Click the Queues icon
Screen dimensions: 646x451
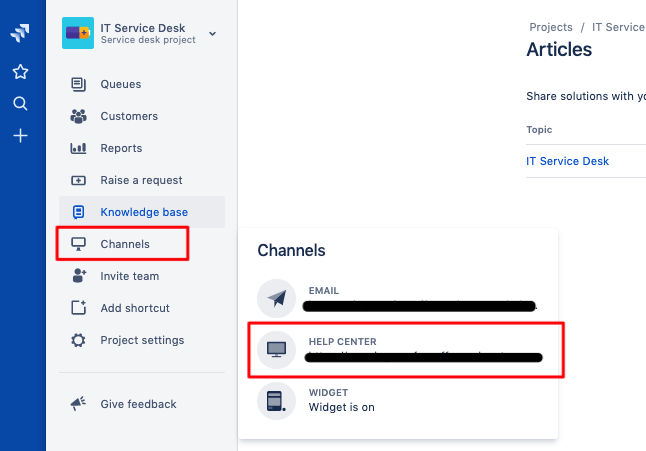(x=78, y=84)
